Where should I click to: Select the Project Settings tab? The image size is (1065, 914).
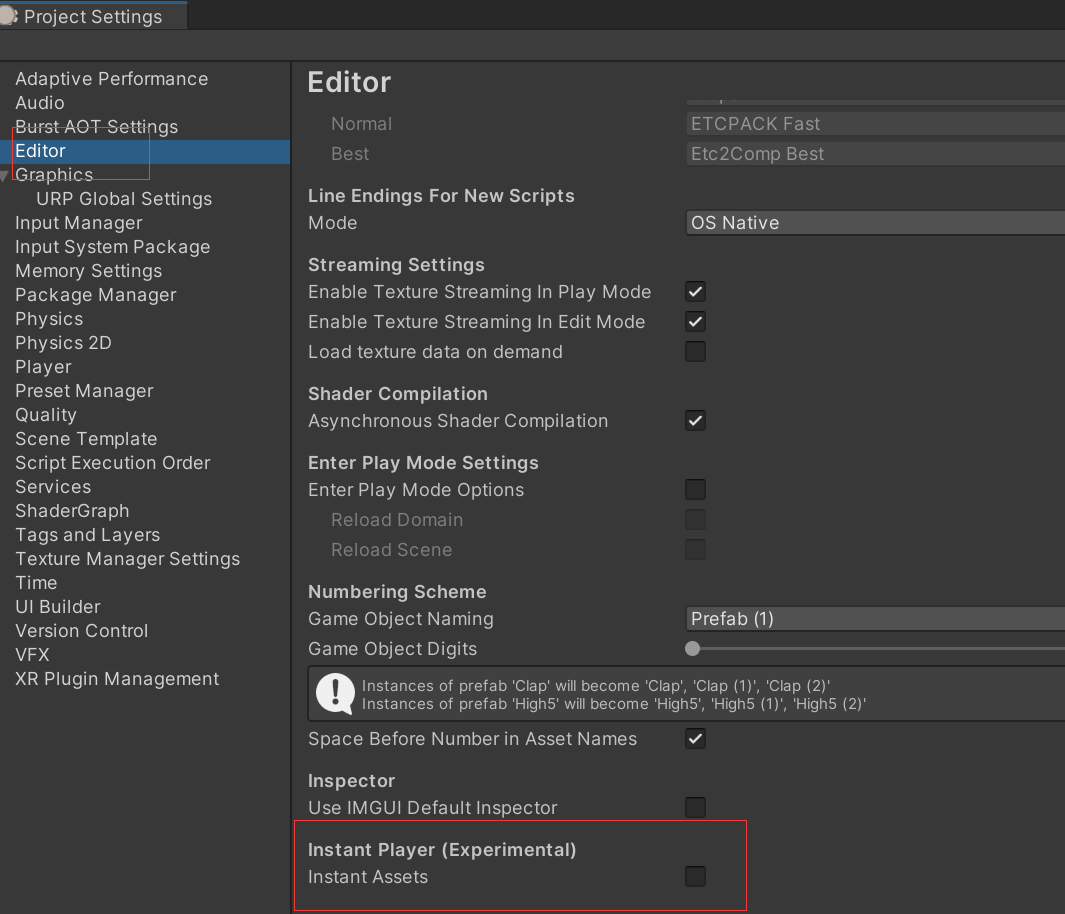tap(92, 17)
